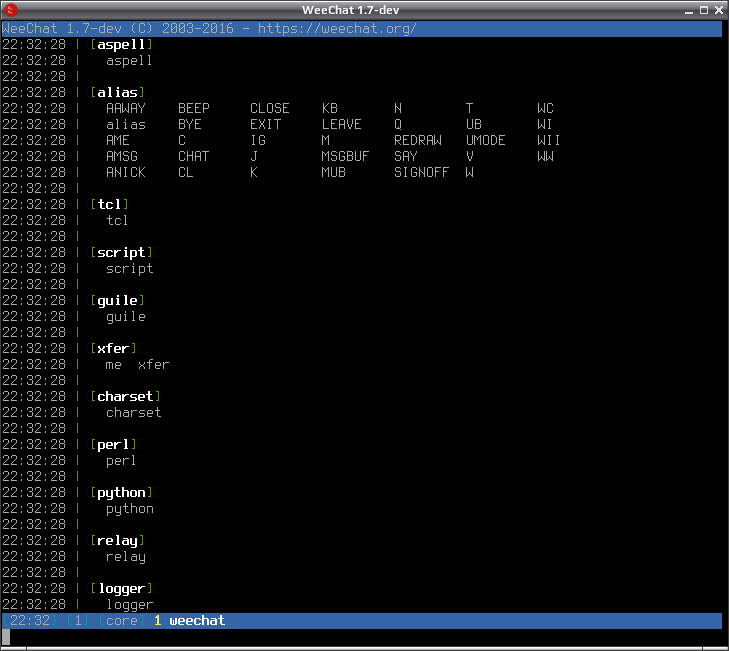Select the CLOSE alias command

270,108
